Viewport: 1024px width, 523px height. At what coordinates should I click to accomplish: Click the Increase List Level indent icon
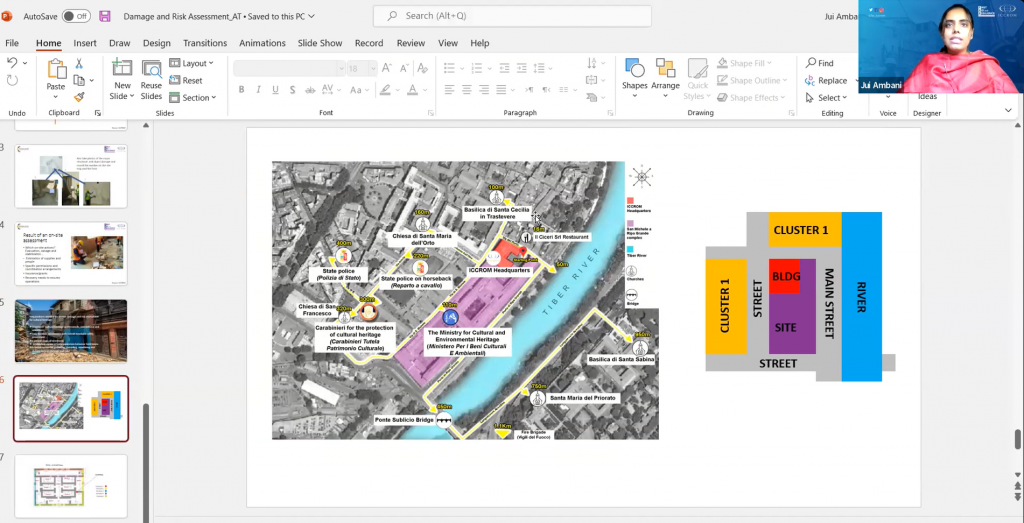point(521,68)
